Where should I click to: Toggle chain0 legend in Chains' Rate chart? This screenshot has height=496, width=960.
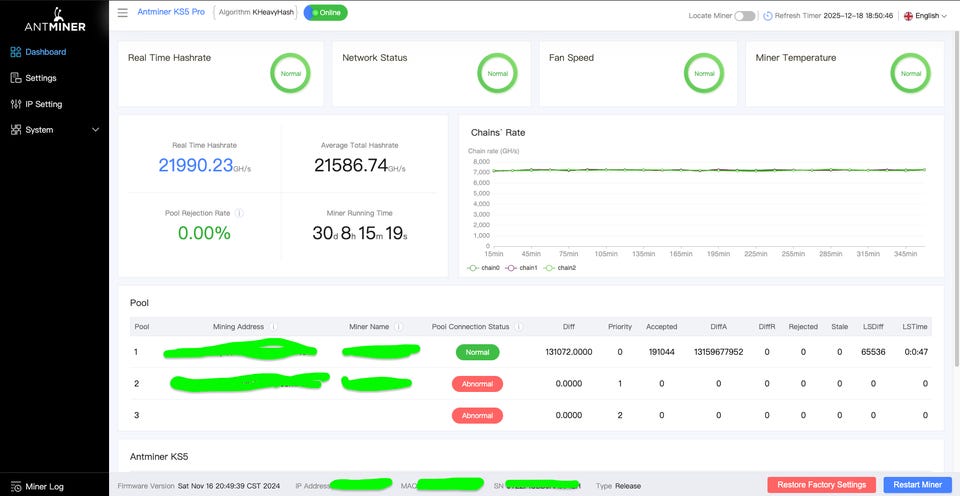(x=483, y=268)
